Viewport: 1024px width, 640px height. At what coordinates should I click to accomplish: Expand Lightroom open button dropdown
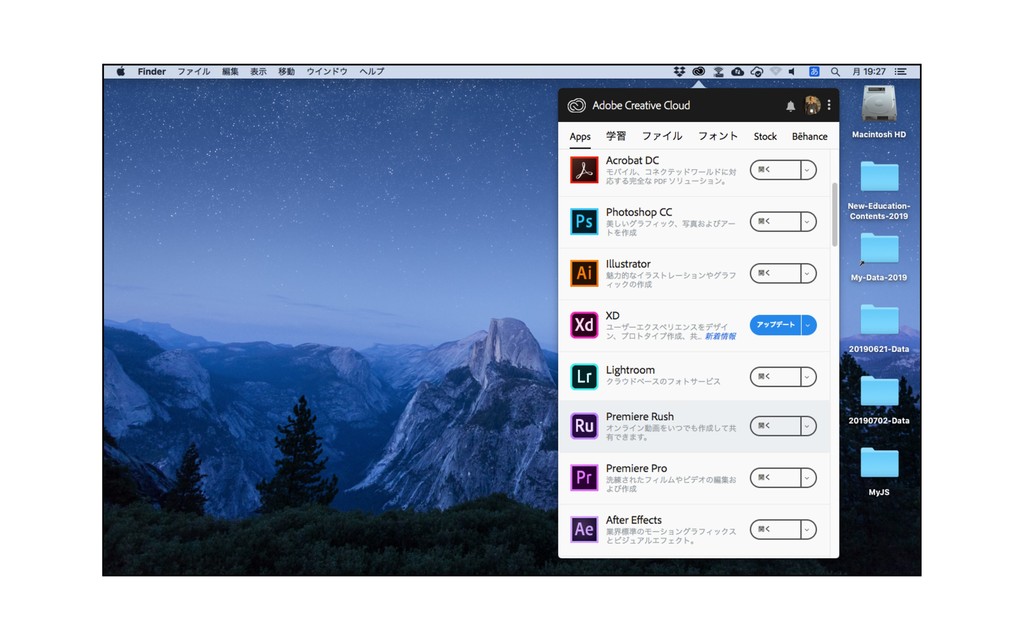(x=808, y=377)
